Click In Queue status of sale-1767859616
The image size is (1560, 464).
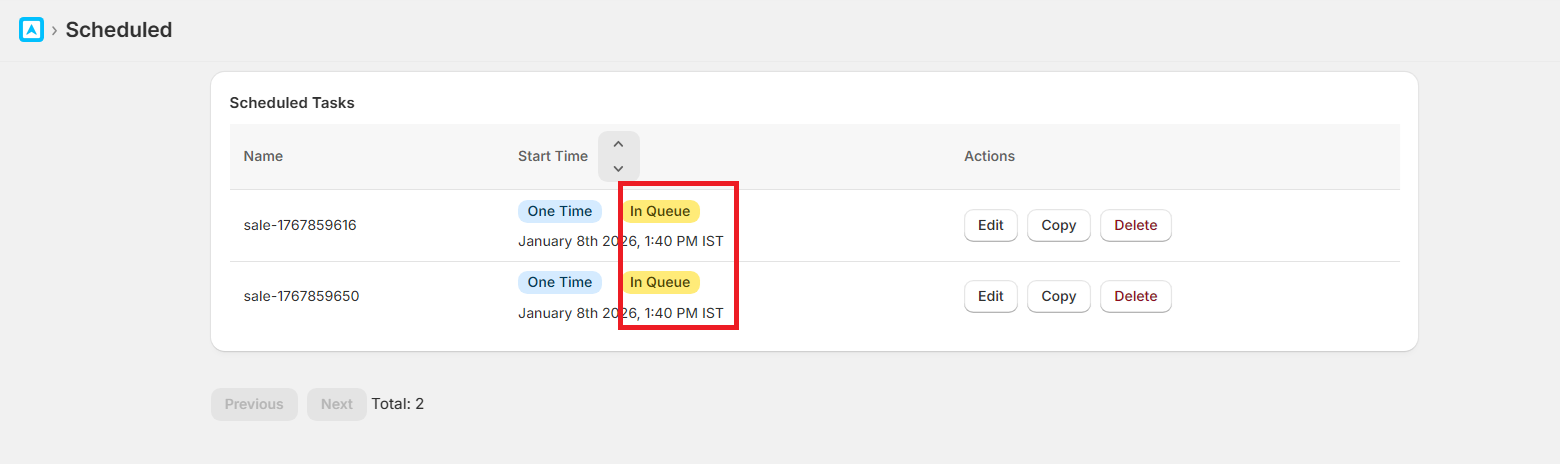point(660,211)
